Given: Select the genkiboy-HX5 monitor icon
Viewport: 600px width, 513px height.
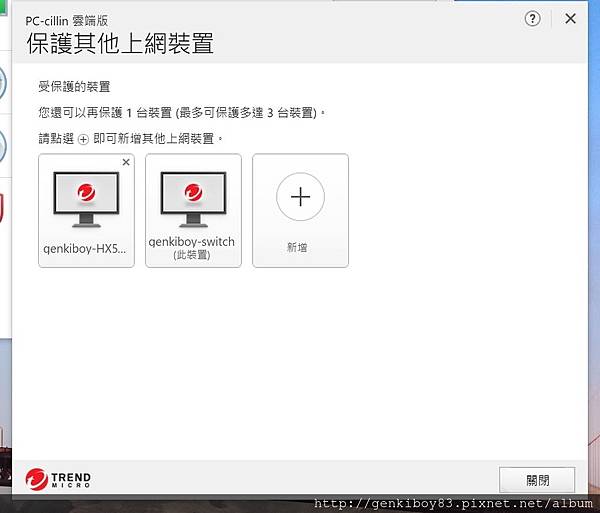Looking at the screenshot, I should (86, 199).
